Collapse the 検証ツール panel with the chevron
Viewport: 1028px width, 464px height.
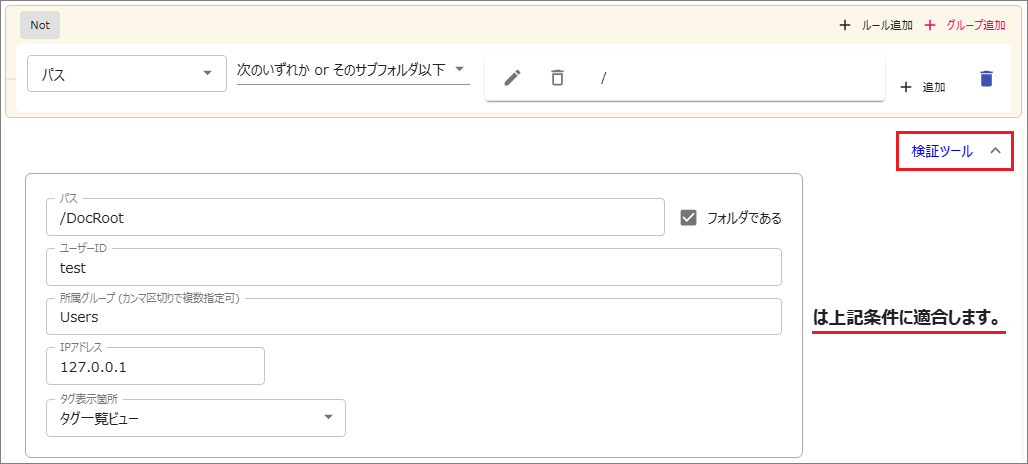tap(994, 151)
